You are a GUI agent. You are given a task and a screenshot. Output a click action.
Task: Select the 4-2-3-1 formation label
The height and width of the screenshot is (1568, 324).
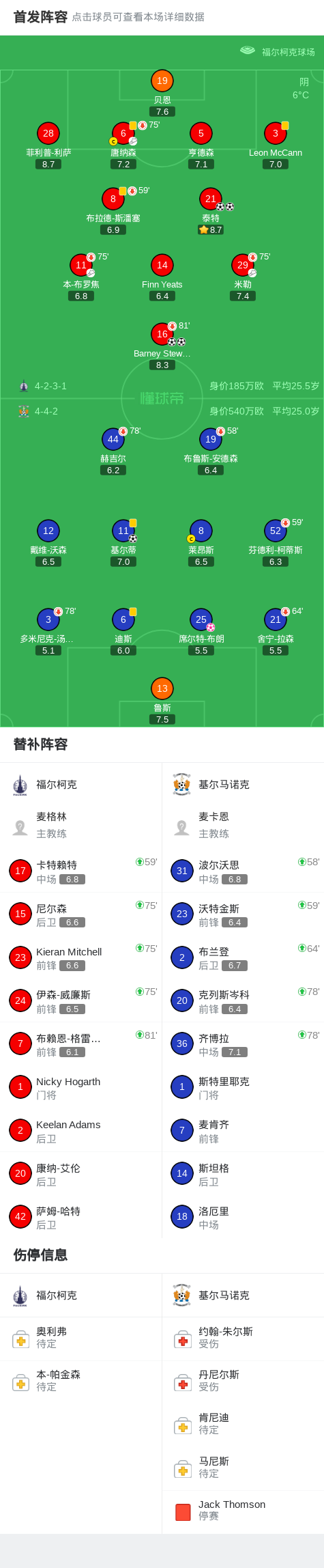pos(51,386)
